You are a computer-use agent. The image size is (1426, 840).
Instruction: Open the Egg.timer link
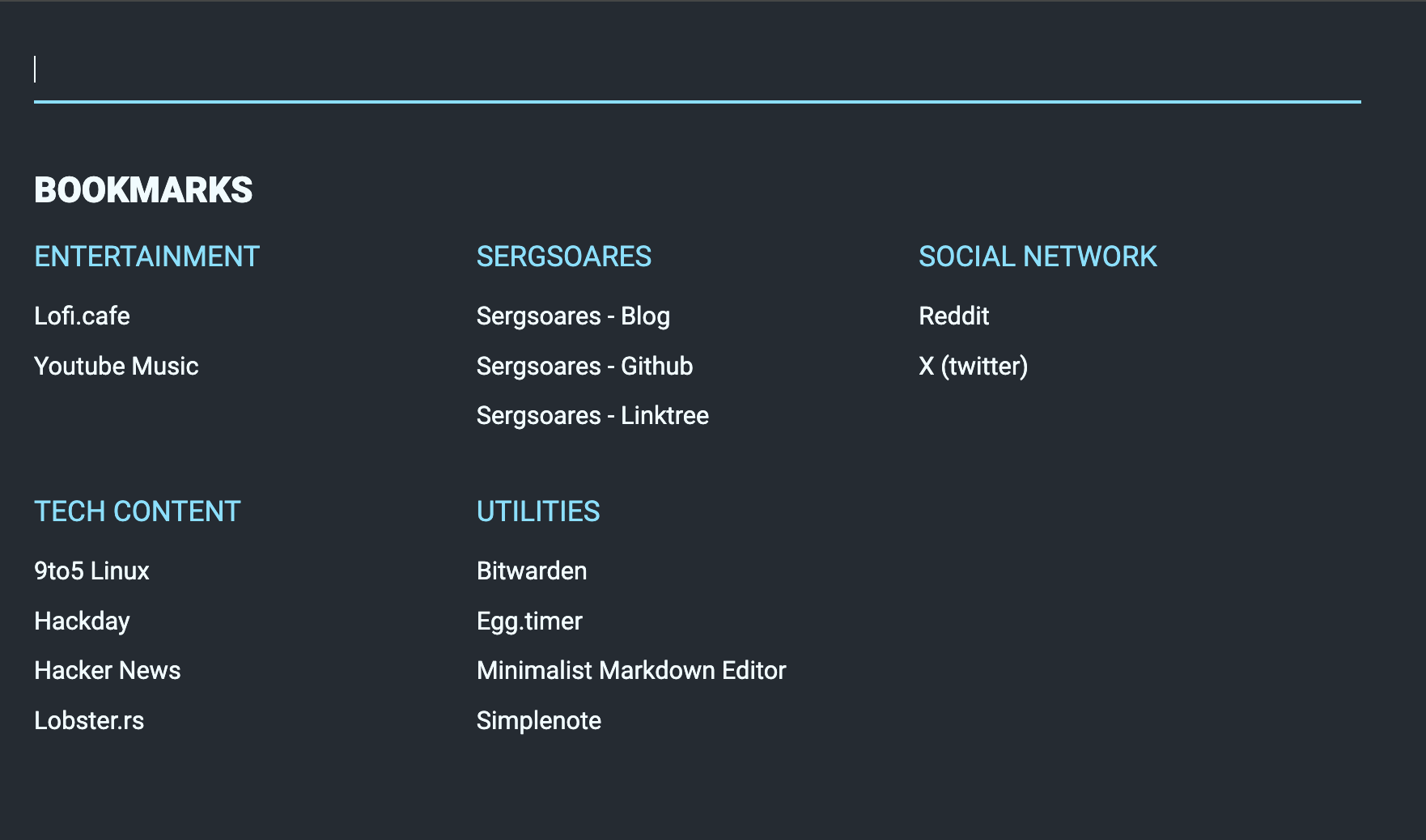click(529, 621)
